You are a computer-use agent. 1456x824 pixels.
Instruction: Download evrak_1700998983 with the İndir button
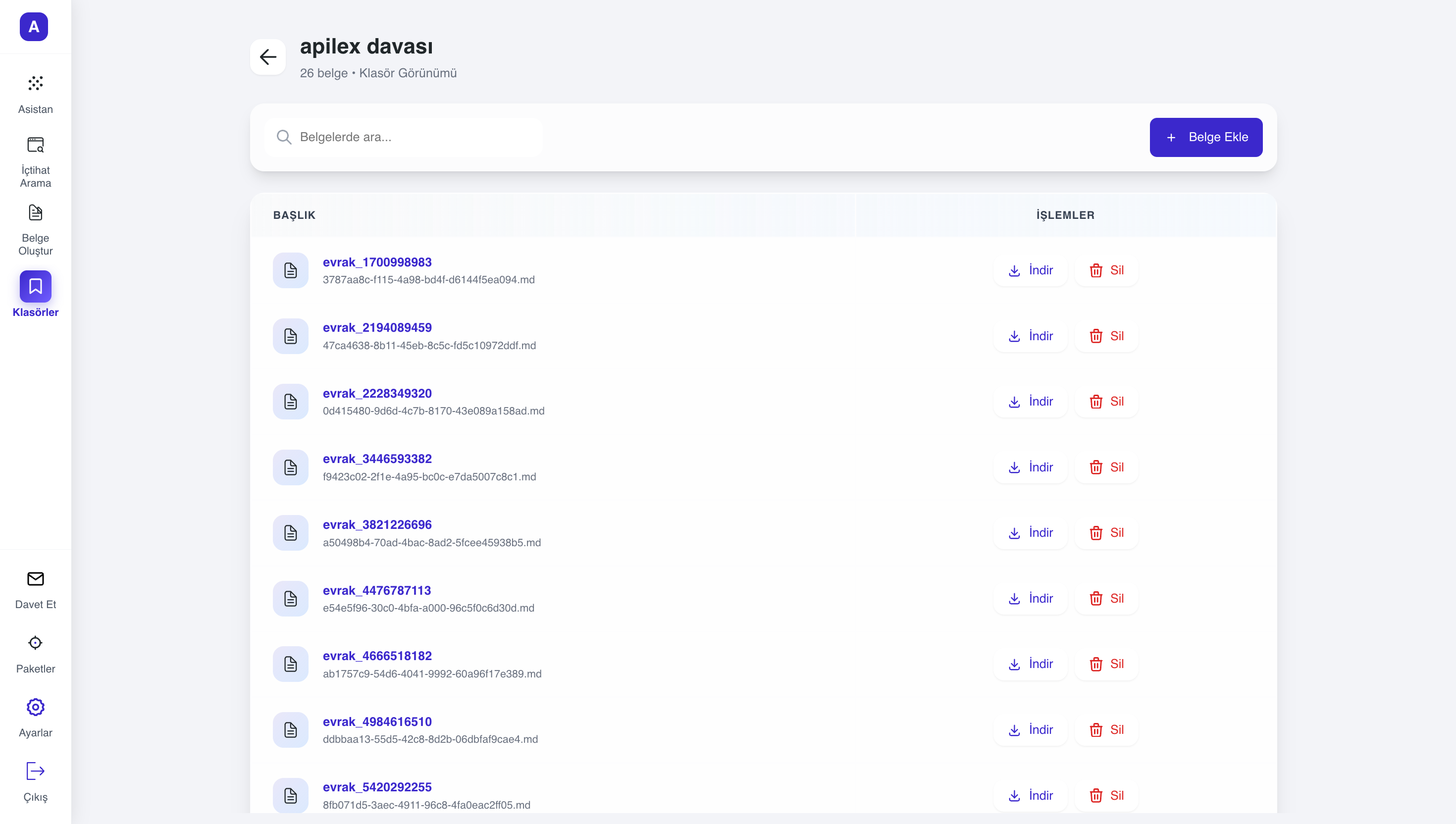[1030, 270]
